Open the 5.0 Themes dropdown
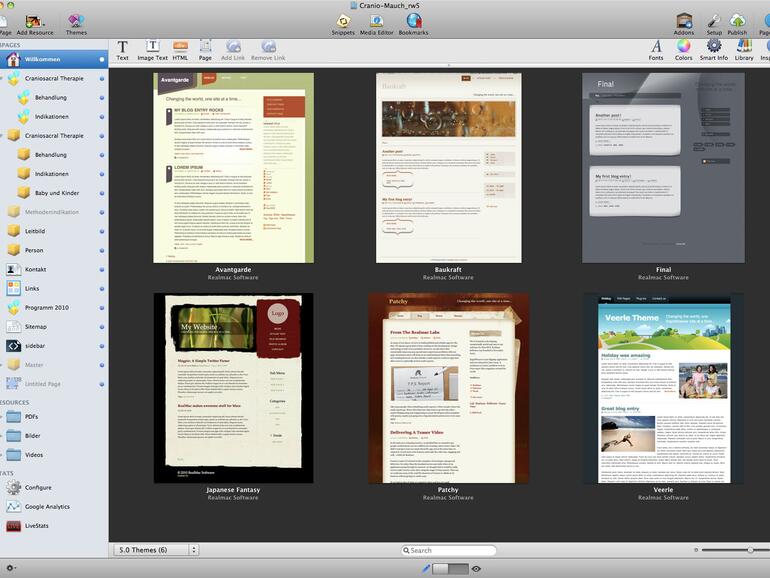 [157, 550]
